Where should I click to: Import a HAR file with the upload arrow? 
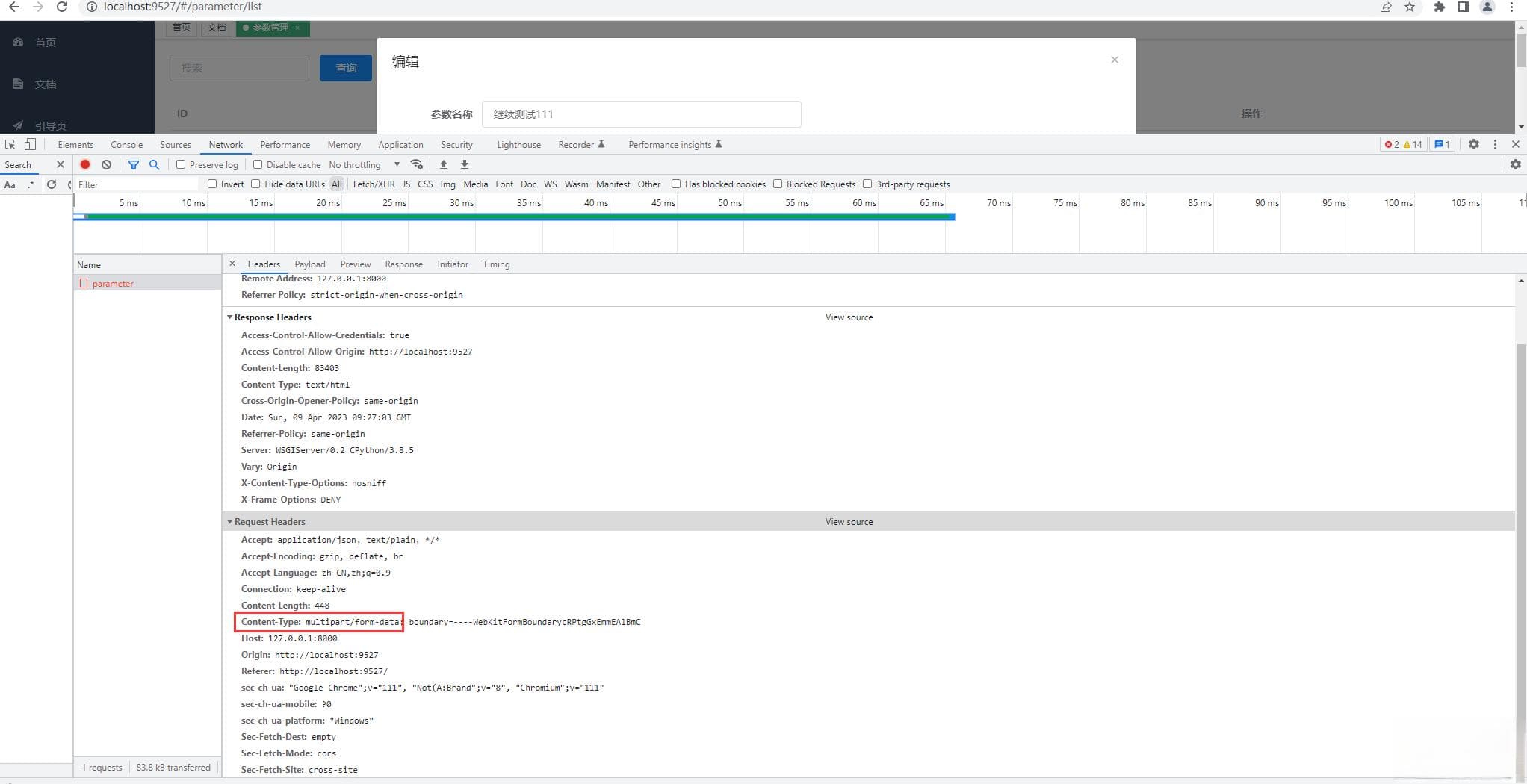point(444,164)
